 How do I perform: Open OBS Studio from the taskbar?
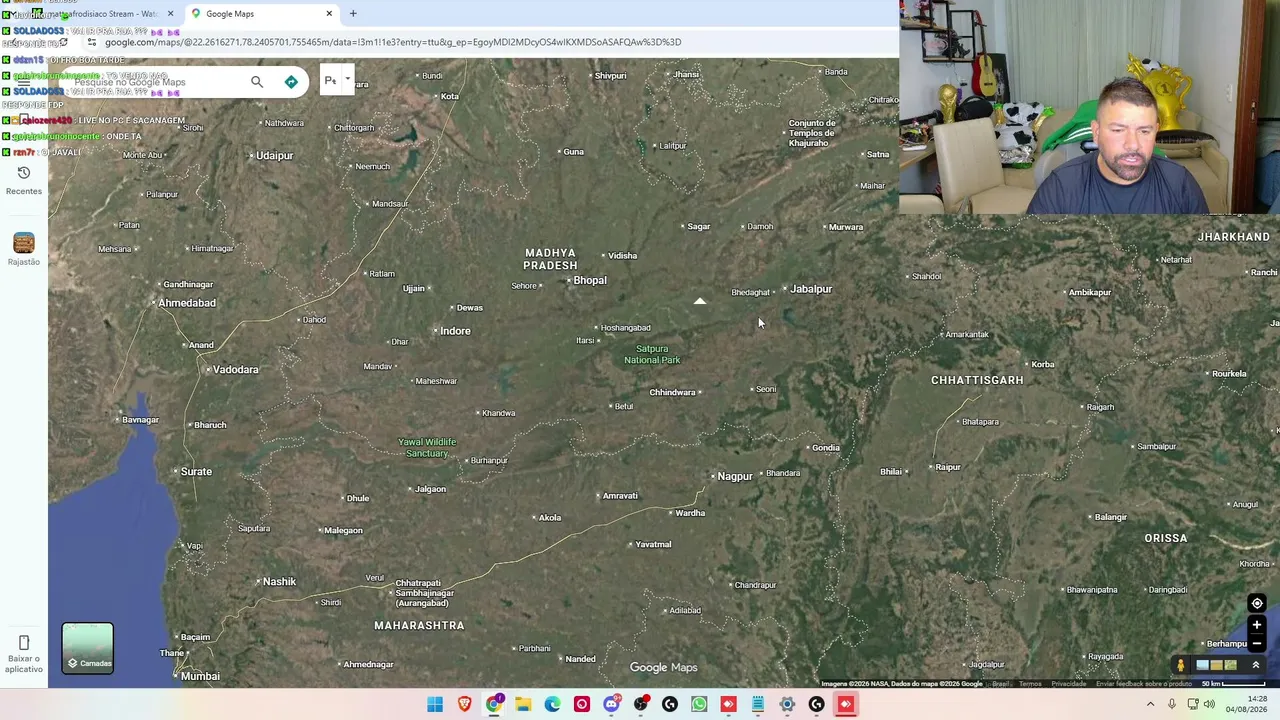click(x=641, y=704)
